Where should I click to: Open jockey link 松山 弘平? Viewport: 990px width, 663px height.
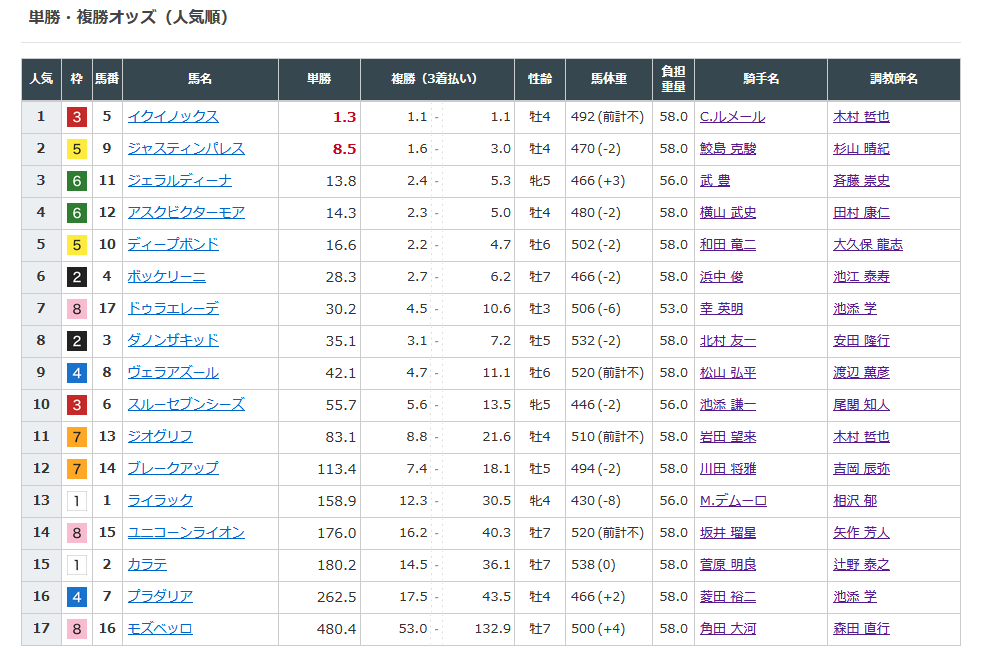click(x=728, y=373)
